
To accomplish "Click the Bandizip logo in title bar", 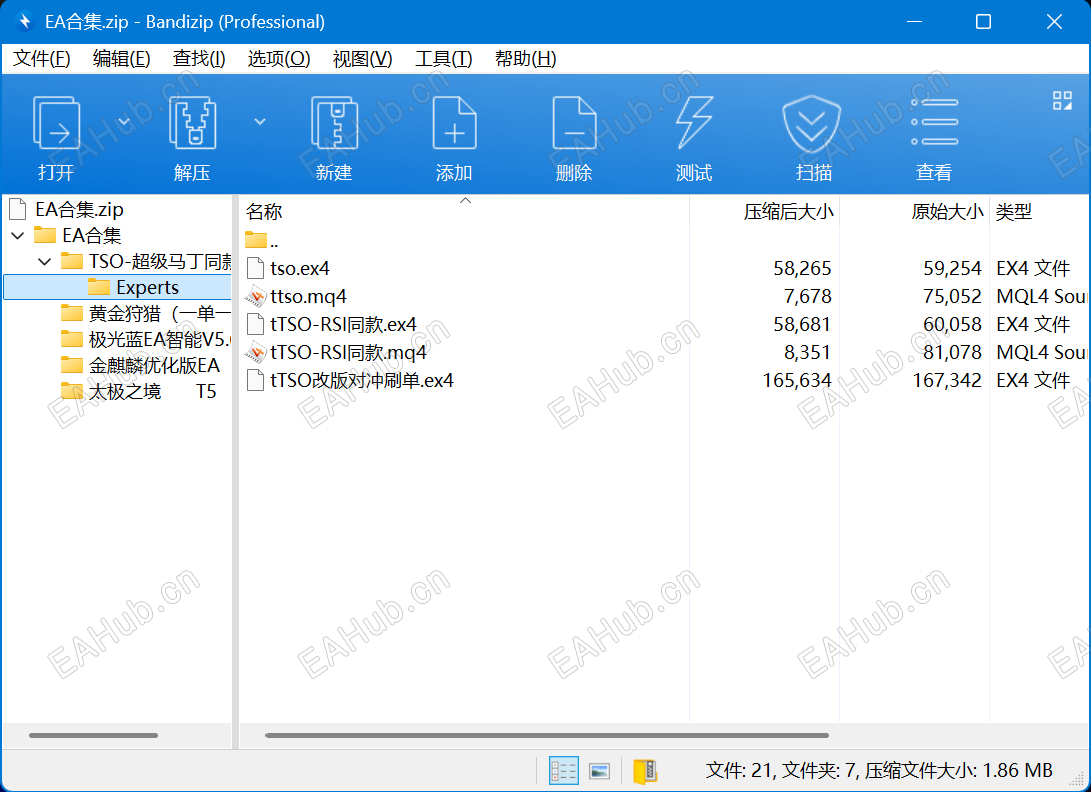I will [25, 22].
